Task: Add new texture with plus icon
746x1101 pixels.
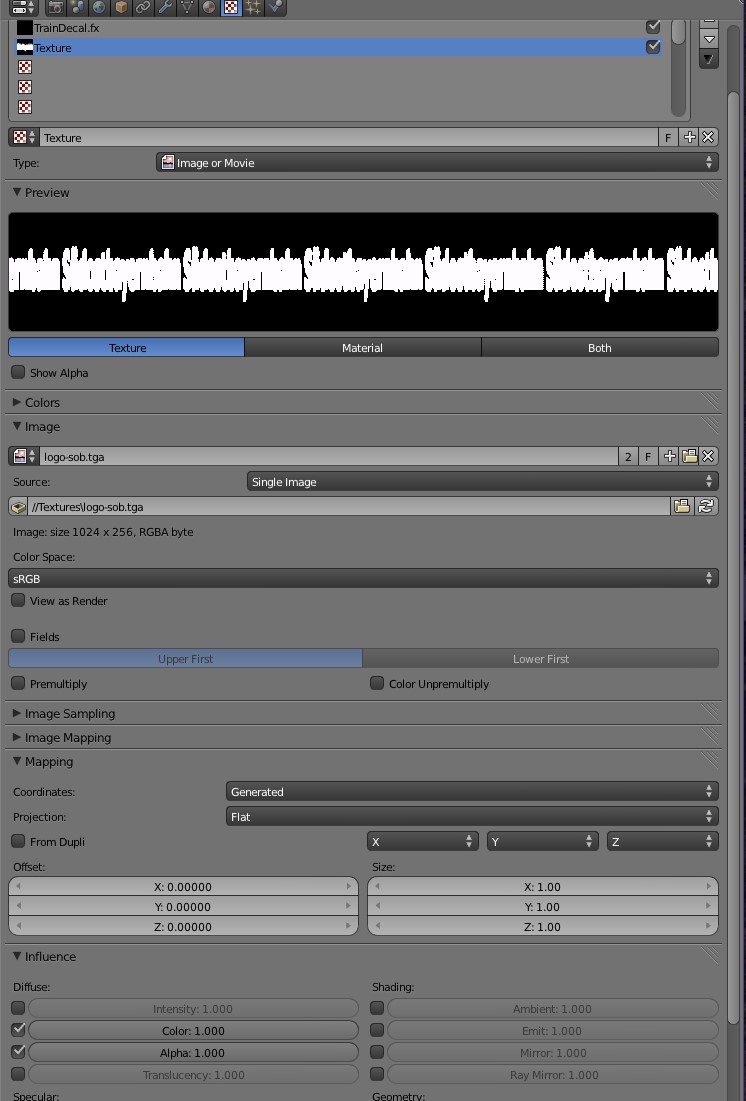Action: (689, 138)
